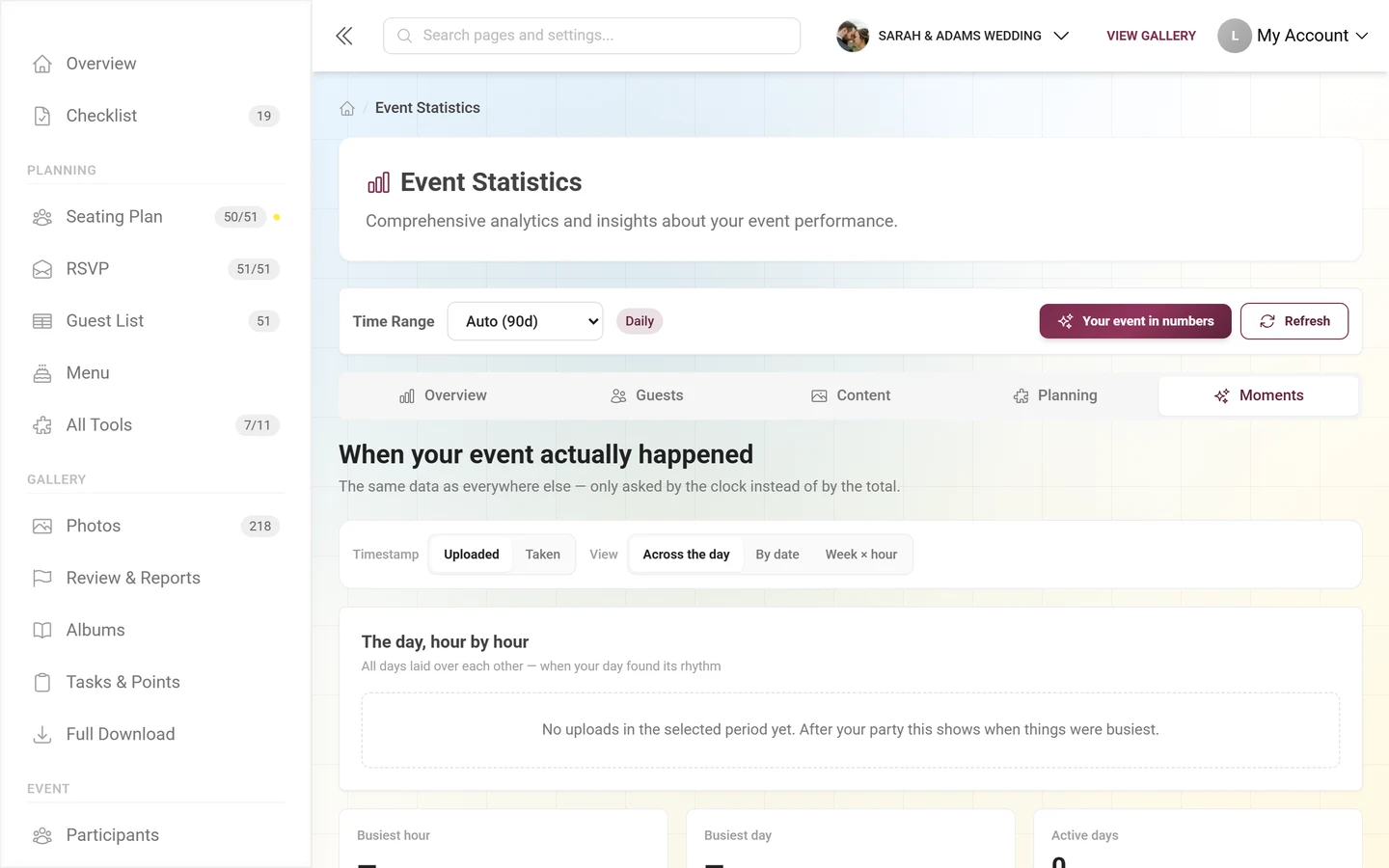The image size is (1389, 868).
Task: Switch View to Week × hour
Action: pos(861,555)
